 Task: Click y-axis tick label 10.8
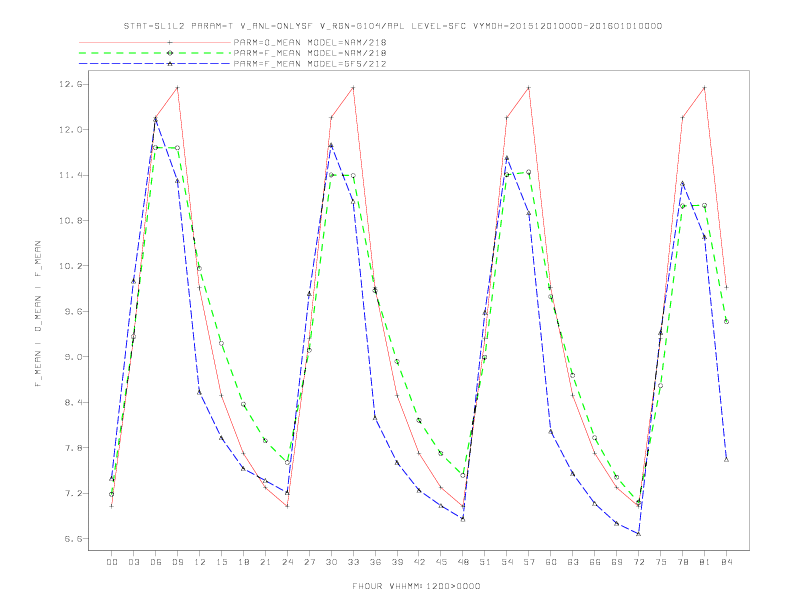(70, 221)
